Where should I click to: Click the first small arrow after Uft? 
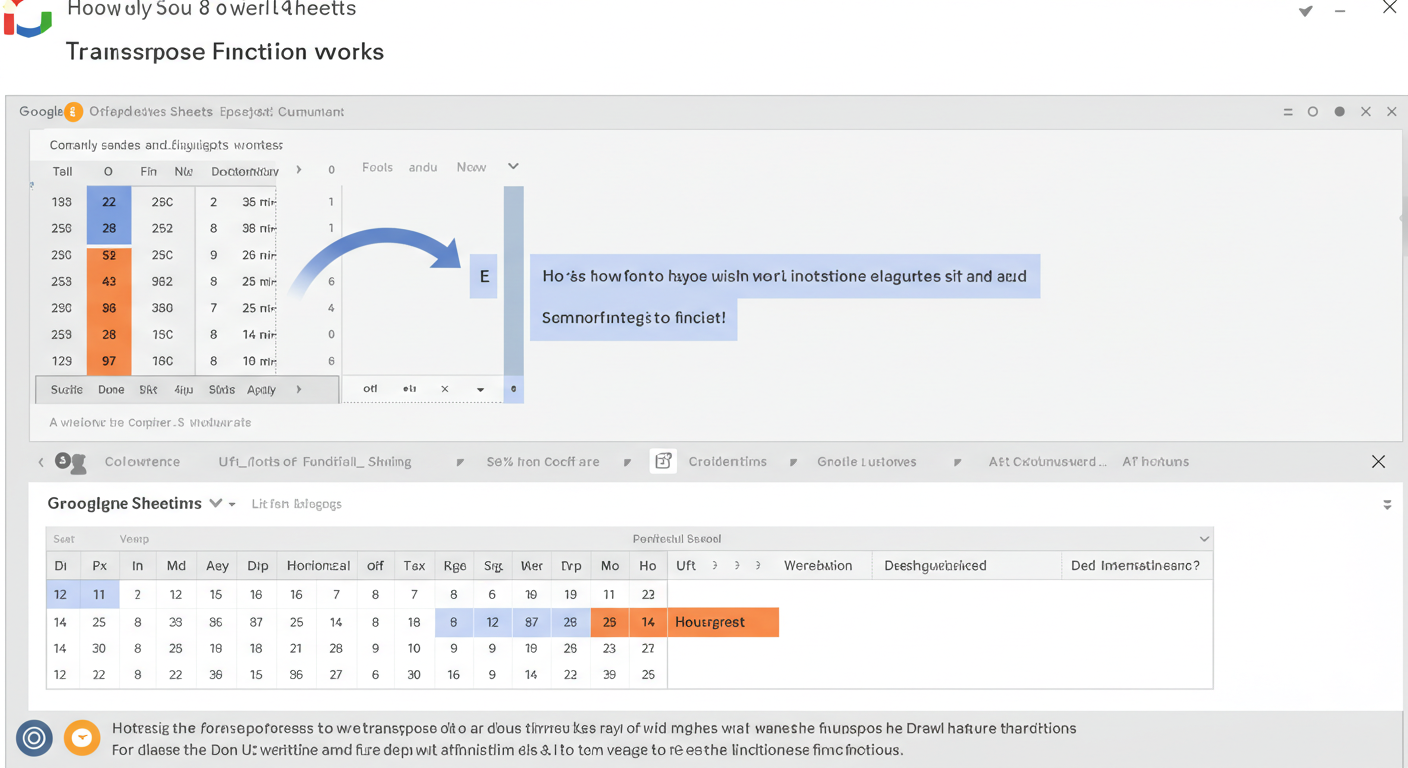[x=714, y=566]
